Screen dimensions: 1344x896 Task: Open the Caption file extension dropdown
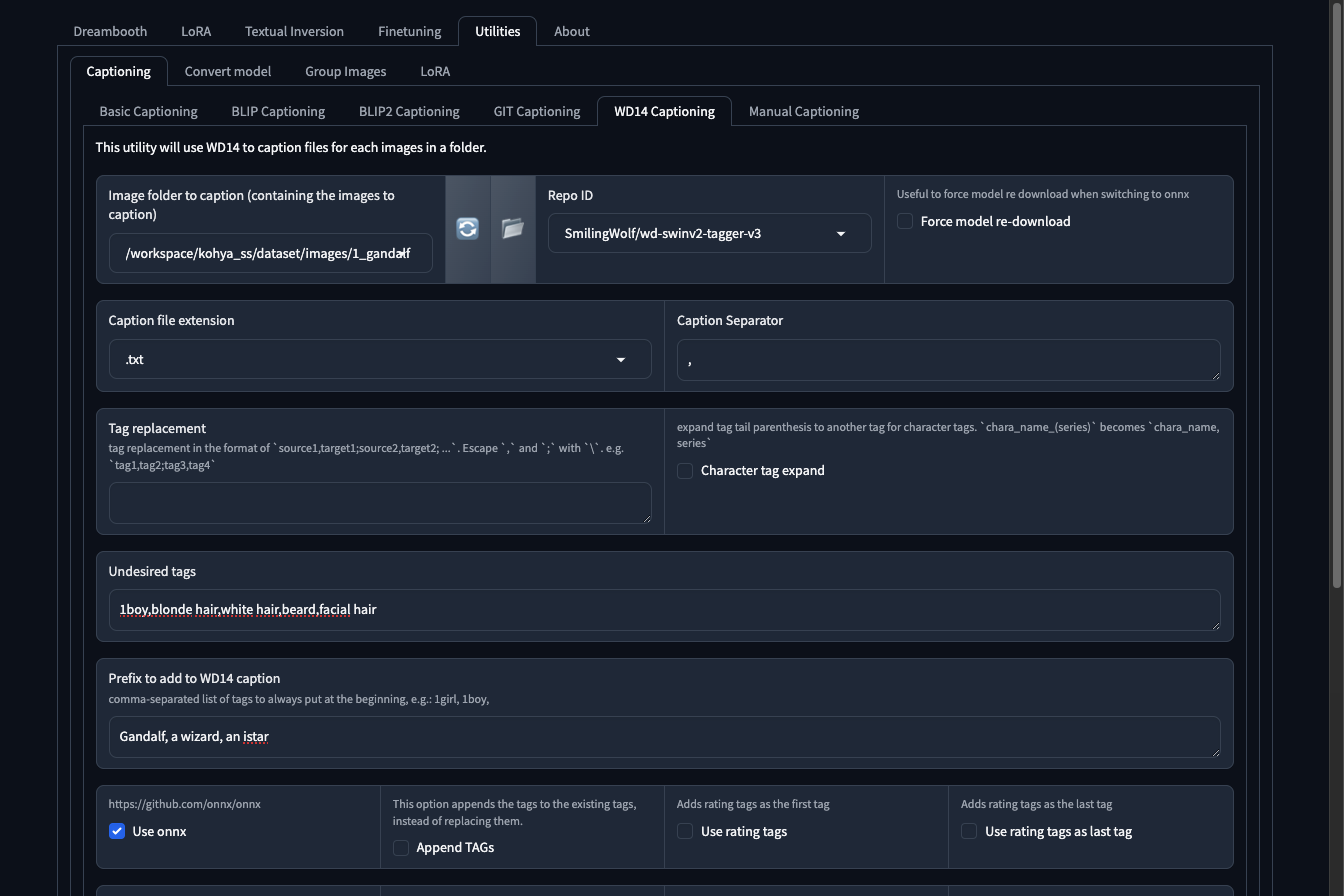coord(620,359)
